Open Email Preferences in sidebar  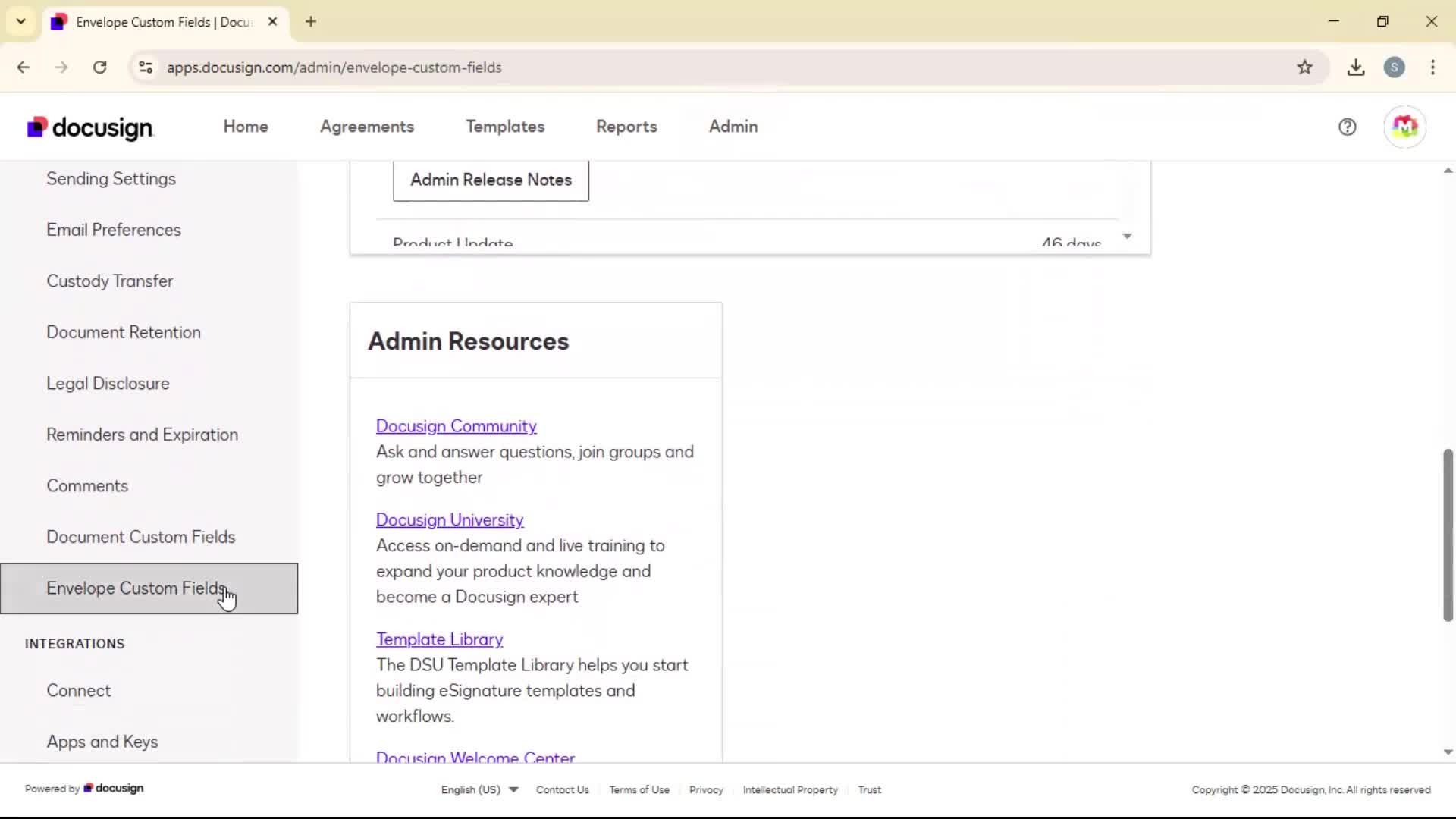[x=114, y=230]
